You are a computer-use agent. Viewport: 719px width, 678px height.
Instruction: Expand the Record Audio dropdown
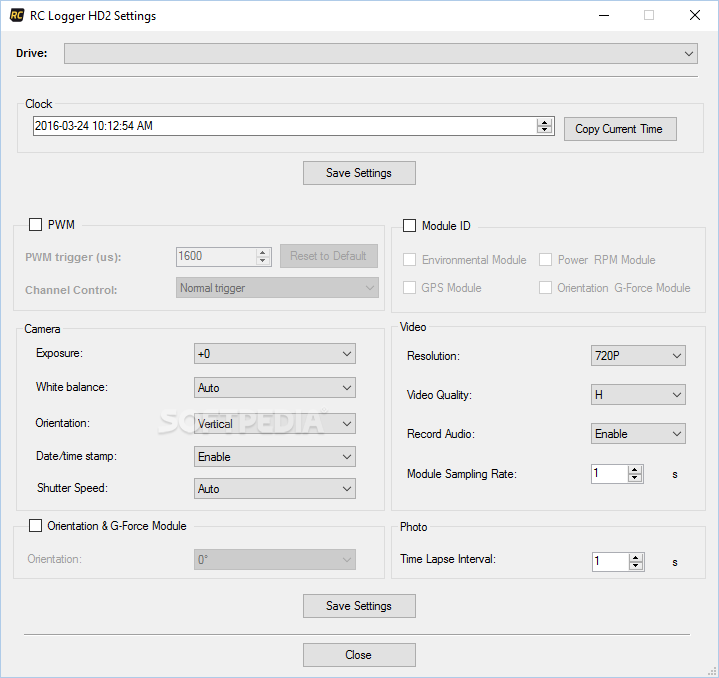[638, 434]
